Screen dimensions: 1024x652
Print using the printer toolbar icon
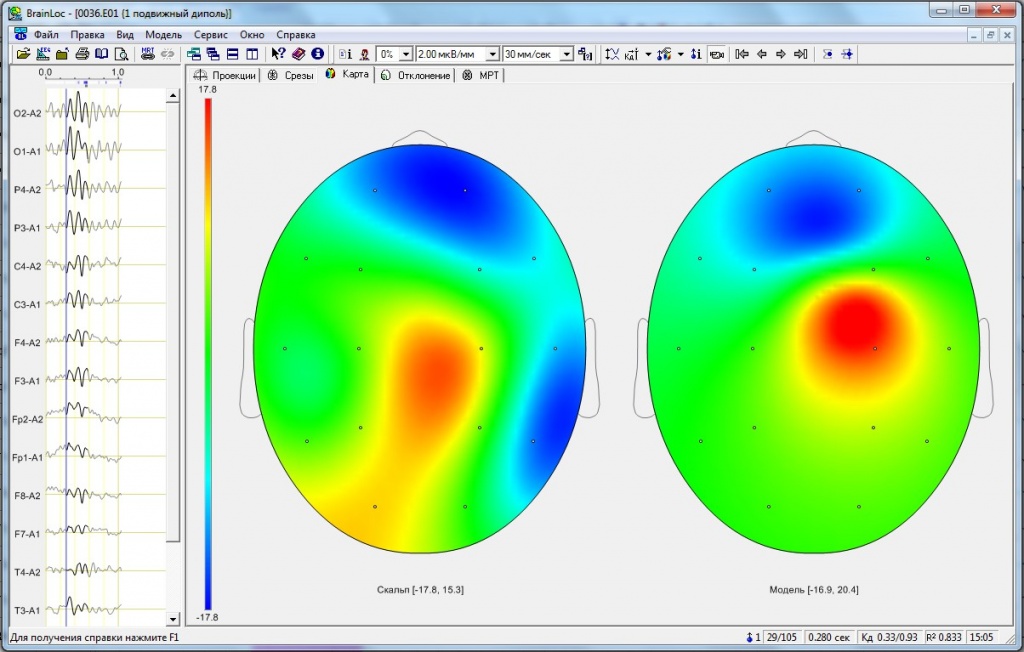[x=82, y=54]
